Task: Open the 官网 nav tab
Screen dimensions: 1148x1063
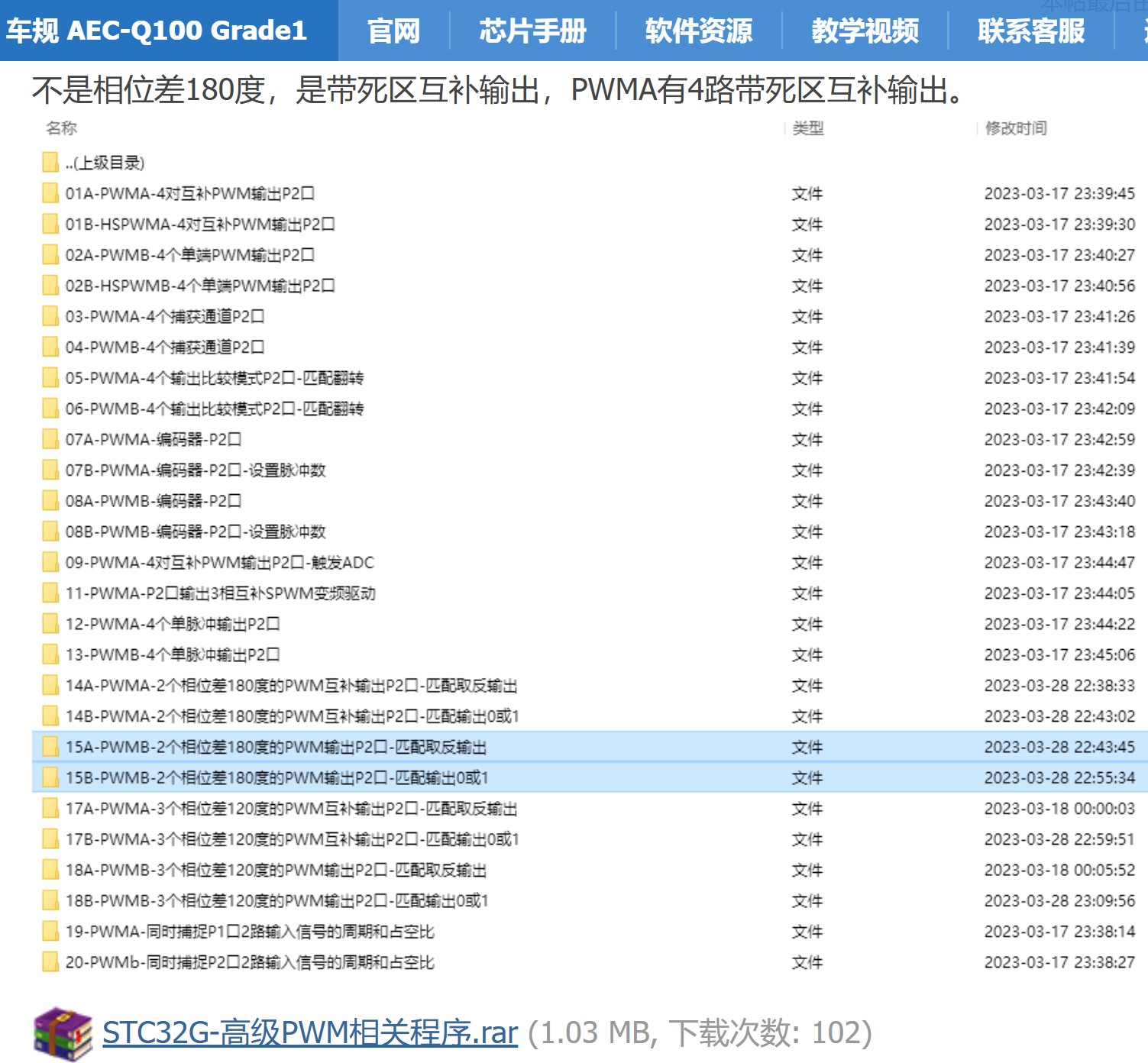Action: [x=393, y=31]
